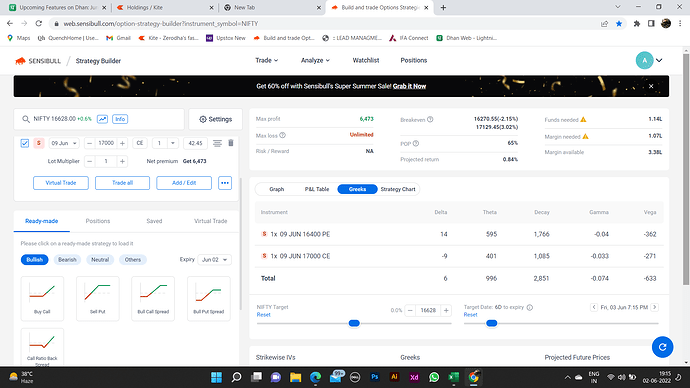The width and height of the screenshot is (690, 388).
Task: Open the three-dots more options button
Action: click(x=225, y=183)
